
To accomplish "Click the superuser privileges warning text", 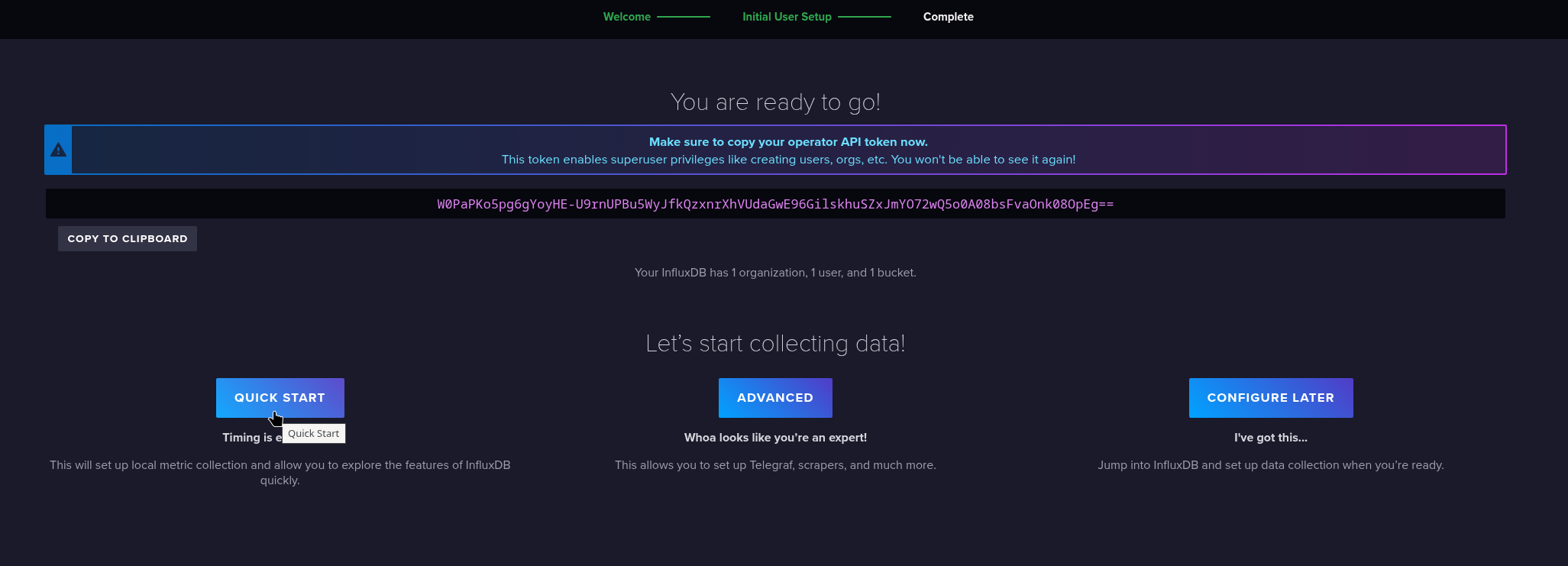I will [788, 160].
